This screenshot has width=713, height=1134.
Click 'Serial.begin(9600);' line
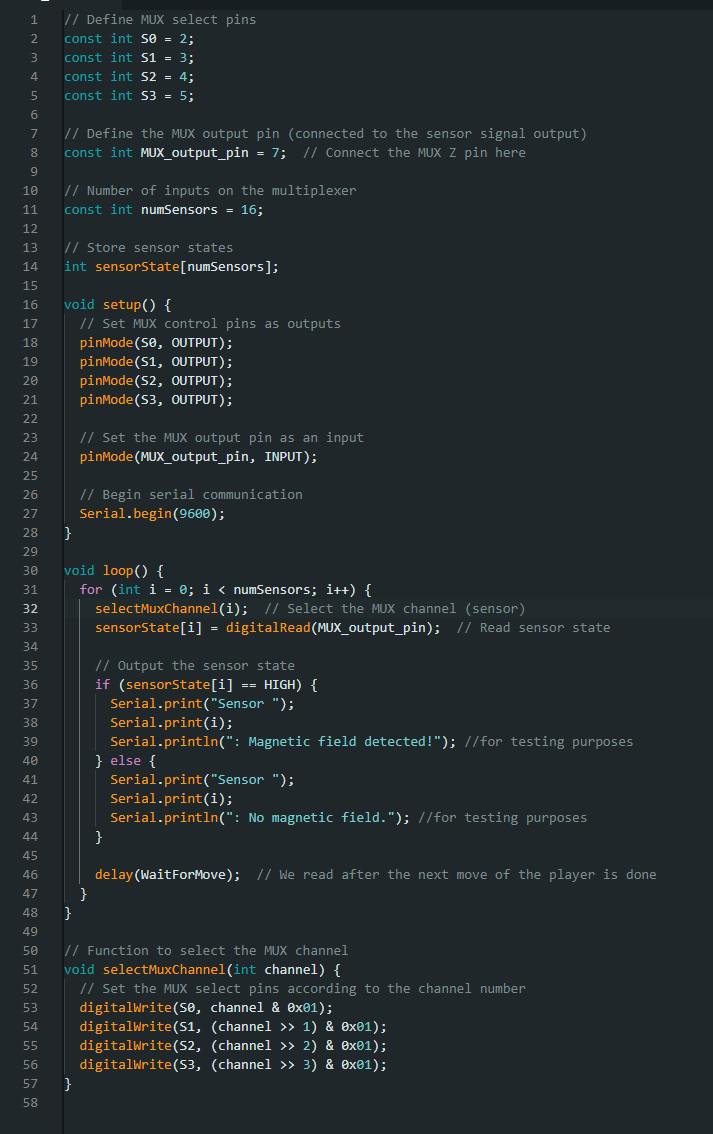click(x=152, y=513)
